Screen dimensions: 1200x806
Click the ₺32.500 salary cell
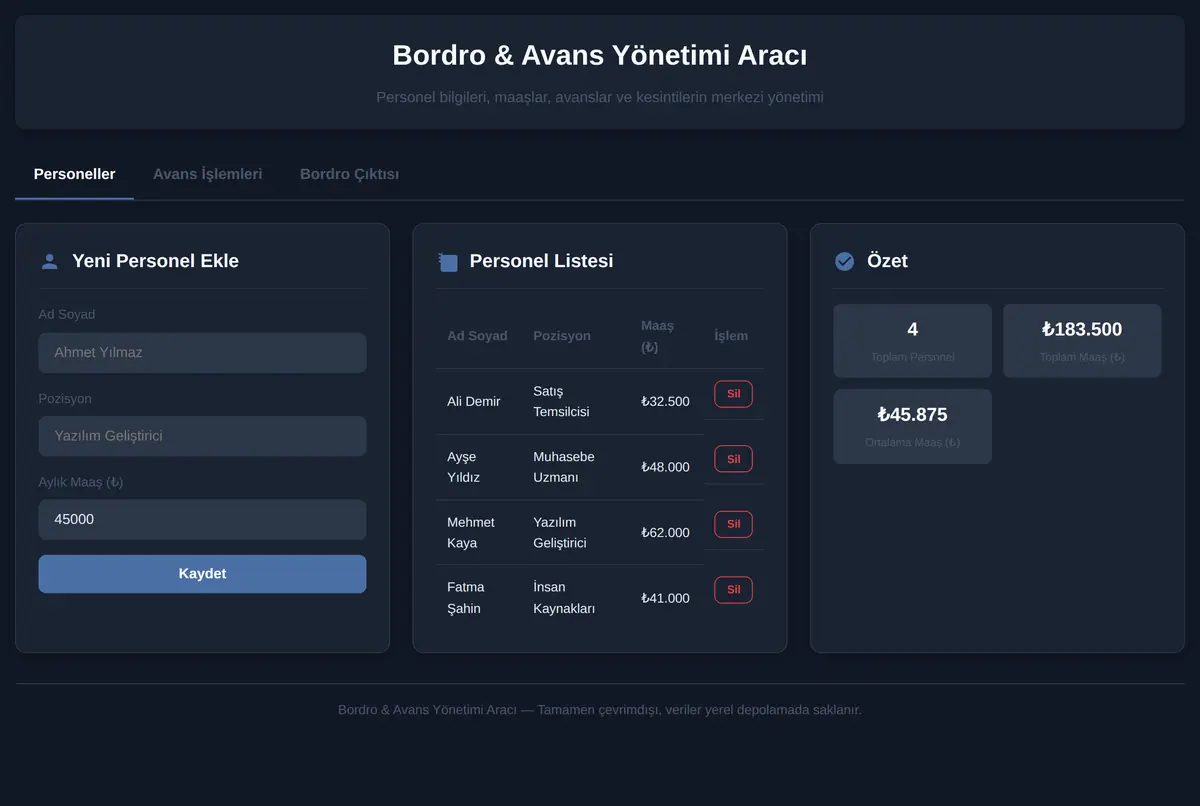[x=666, y=401]
